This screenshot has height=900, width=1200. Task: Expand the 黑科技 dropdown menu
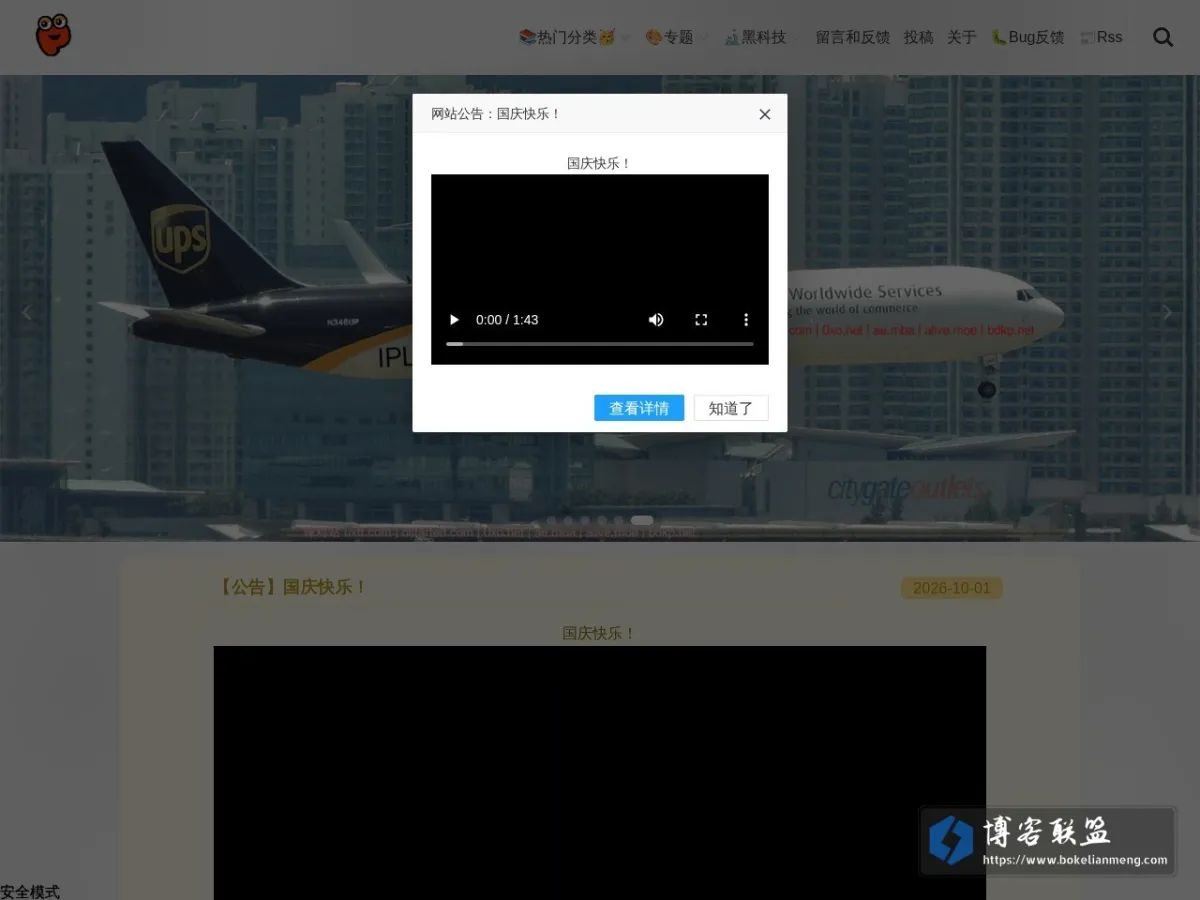pyautogui.click(x=762, y=37)
